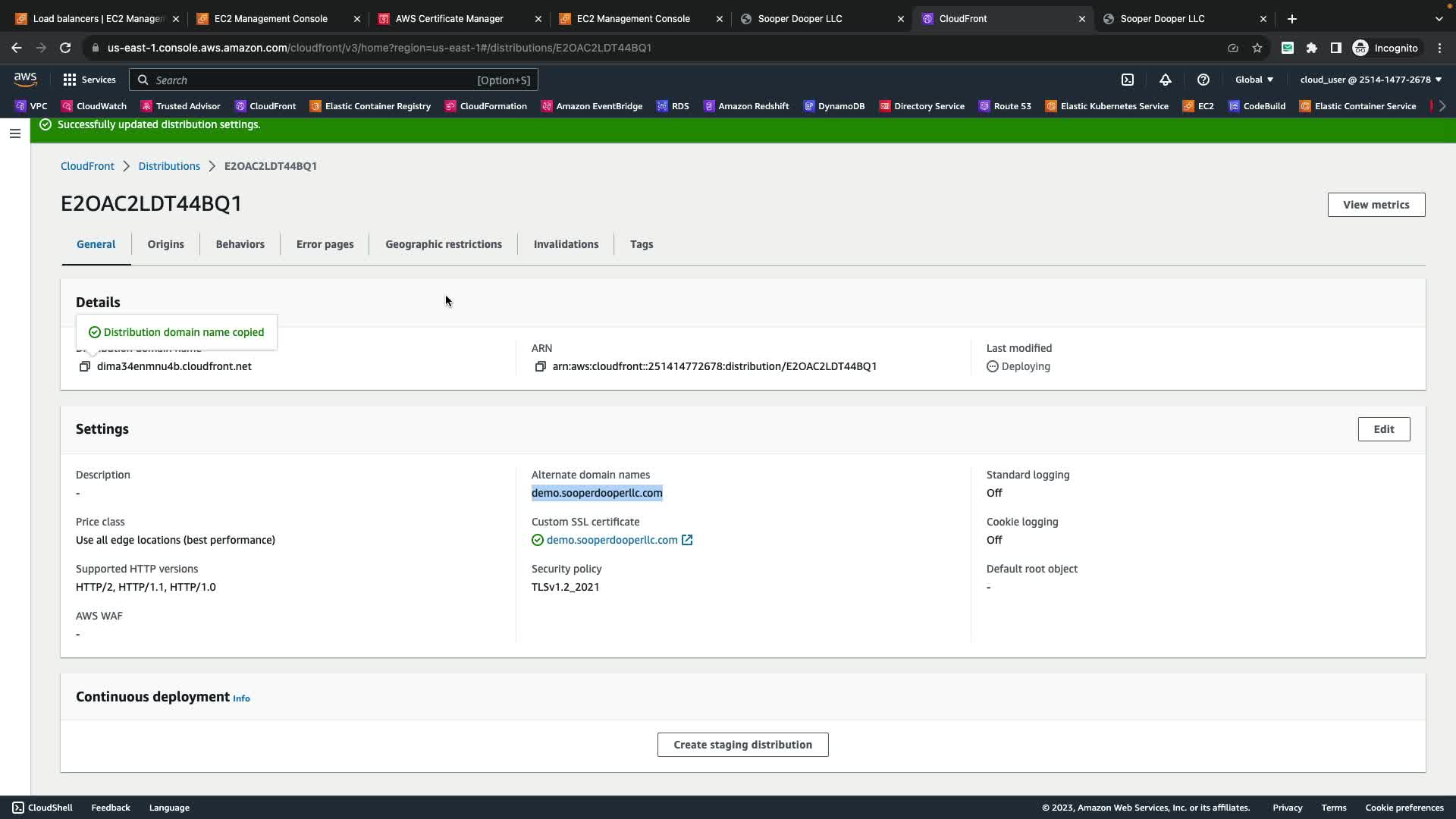Open the Invalidations tab

tap(566, 244)
